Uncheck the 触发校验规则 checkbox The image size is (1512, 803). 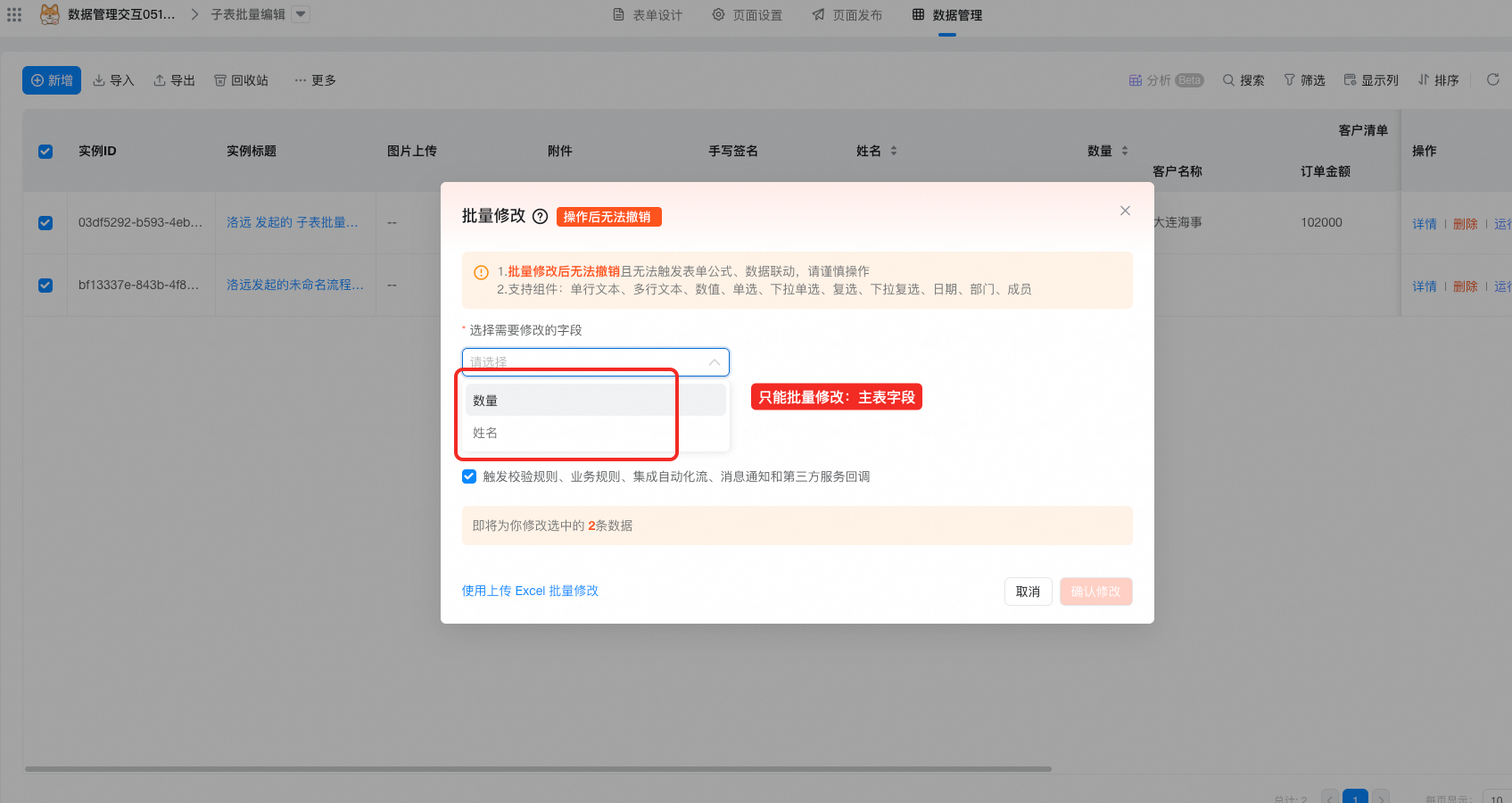coord(469,476)
